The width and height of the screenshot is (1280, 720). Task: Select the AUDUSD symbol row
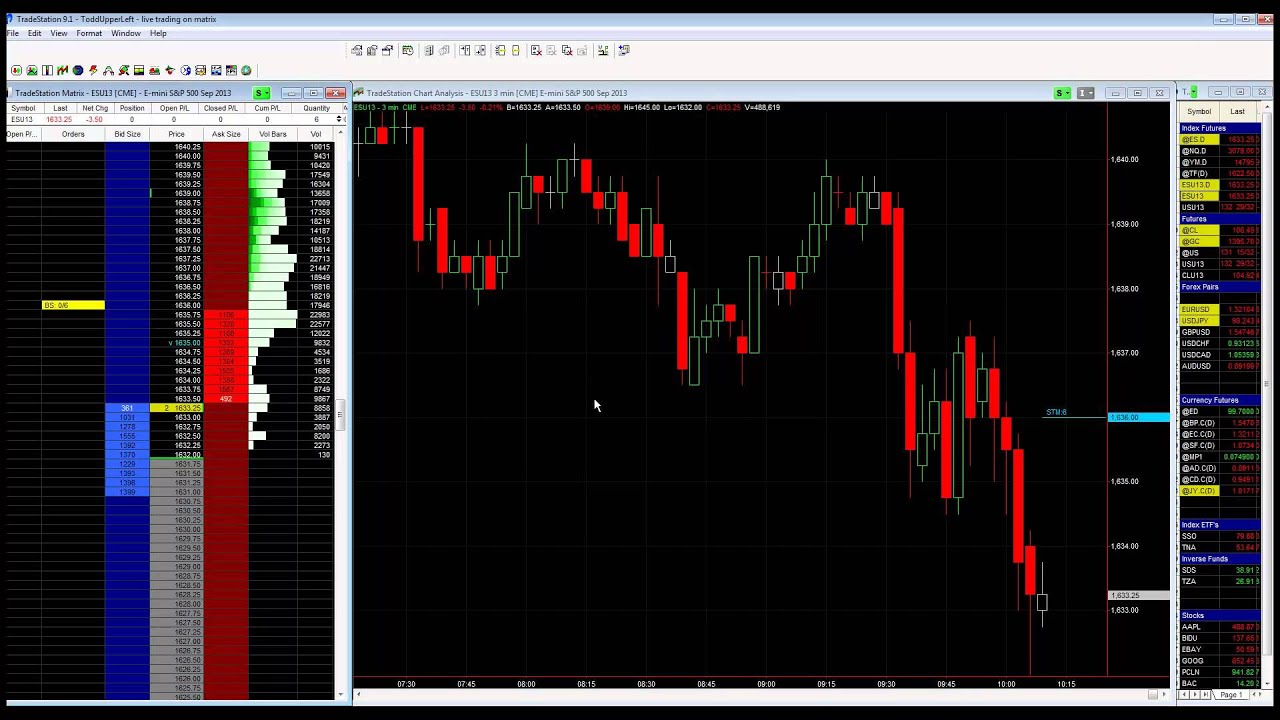tap(1219, 366)
